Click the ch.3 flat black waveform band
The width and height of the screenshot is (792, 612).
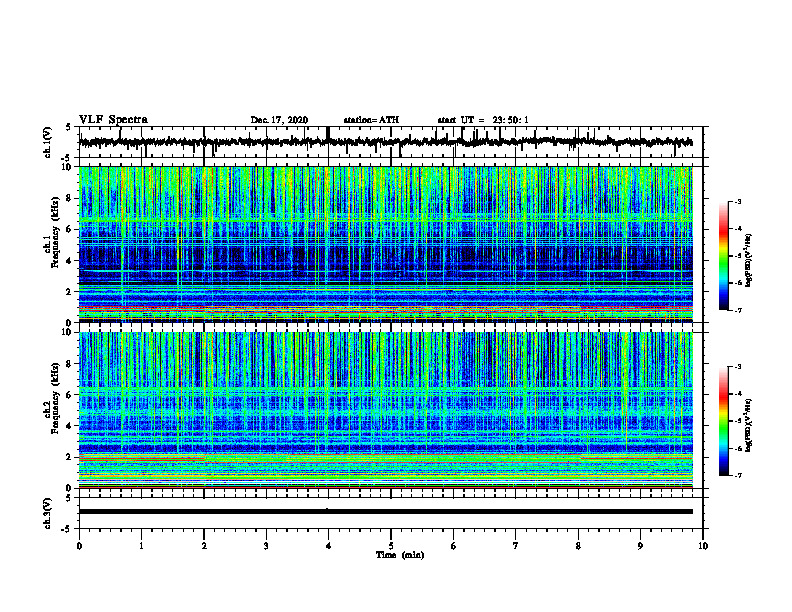[385, 512]
